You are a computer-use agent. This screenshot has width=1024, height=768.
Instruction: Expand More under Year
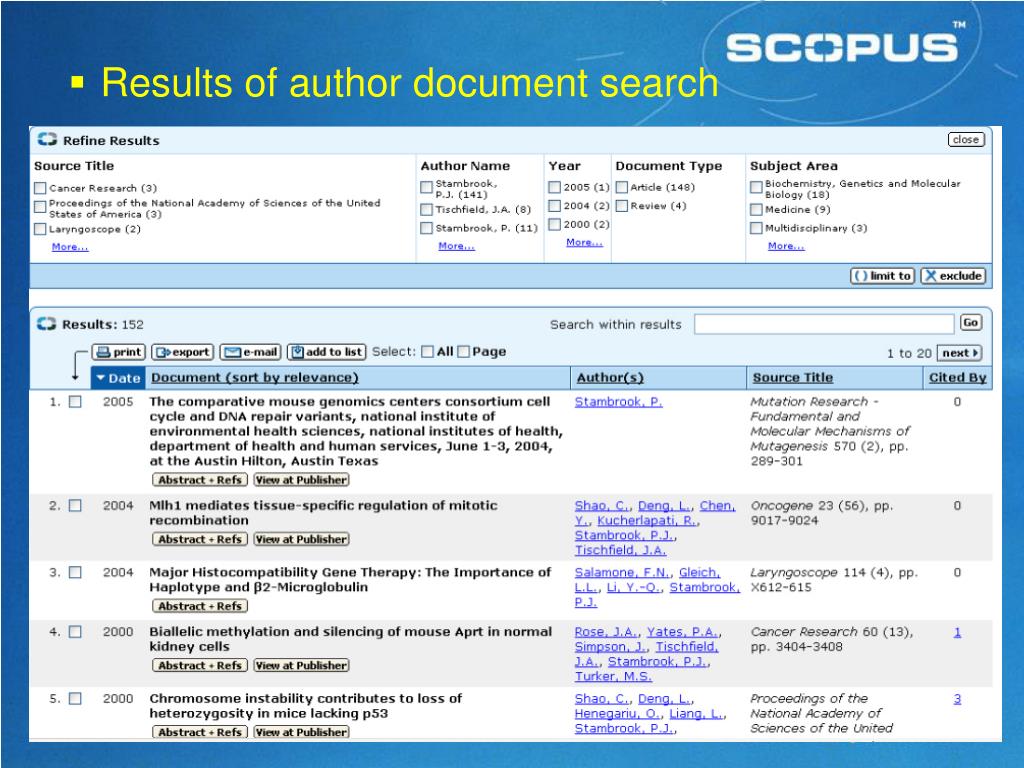point(584,242)
